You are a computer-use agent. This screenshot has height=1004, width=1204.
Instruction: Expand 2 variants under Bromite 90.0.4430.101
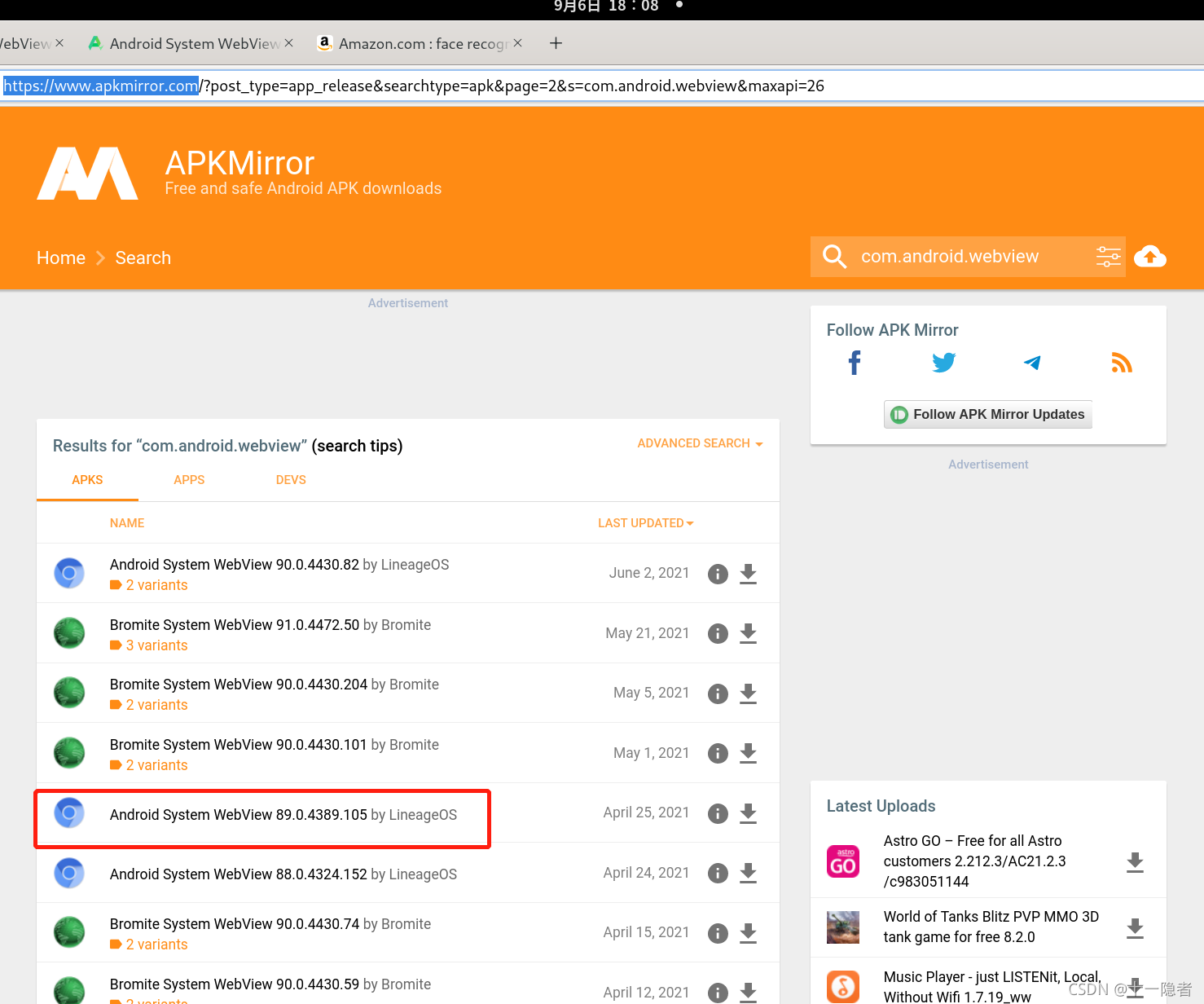(149, 765)
